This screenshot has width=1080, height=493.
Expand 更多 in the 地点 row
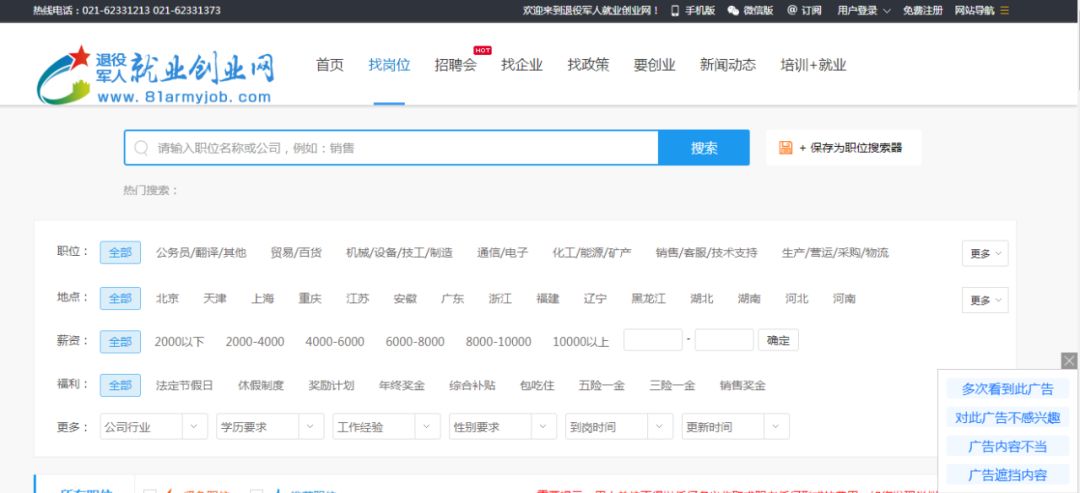point(985,300)
